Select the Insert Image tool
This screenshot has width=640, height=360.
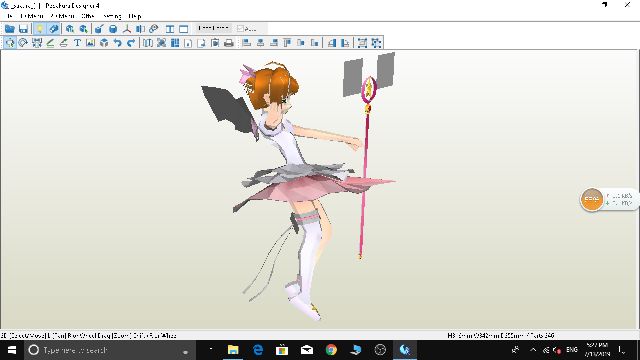[91, 42]
